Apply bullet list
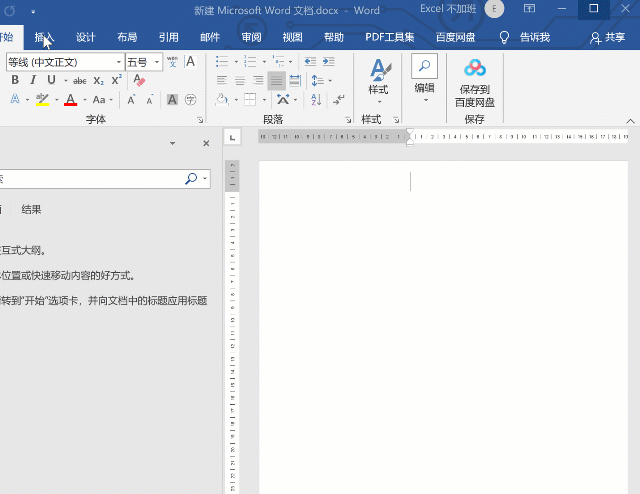The image size is (640, 494). 222,62
